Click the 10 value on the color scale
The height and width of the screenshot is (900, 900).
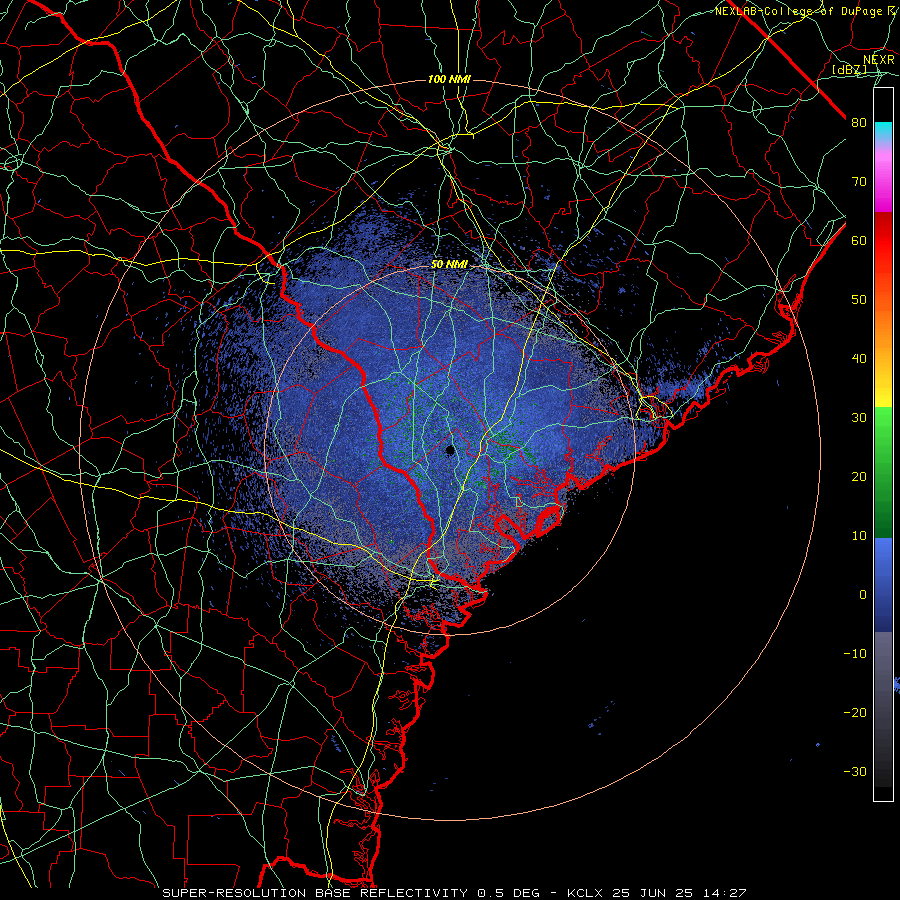click(859, 536)
